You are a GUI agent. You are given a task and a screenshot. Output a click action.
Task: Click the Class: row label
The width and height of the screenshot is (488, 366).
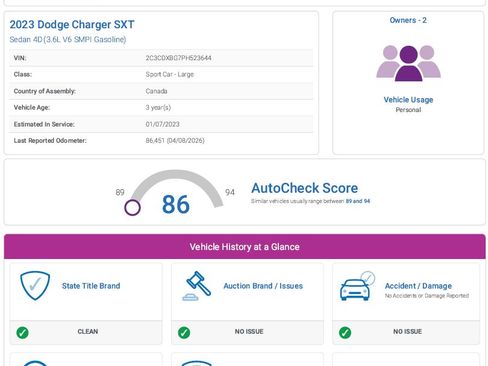[x=23, y=74]
